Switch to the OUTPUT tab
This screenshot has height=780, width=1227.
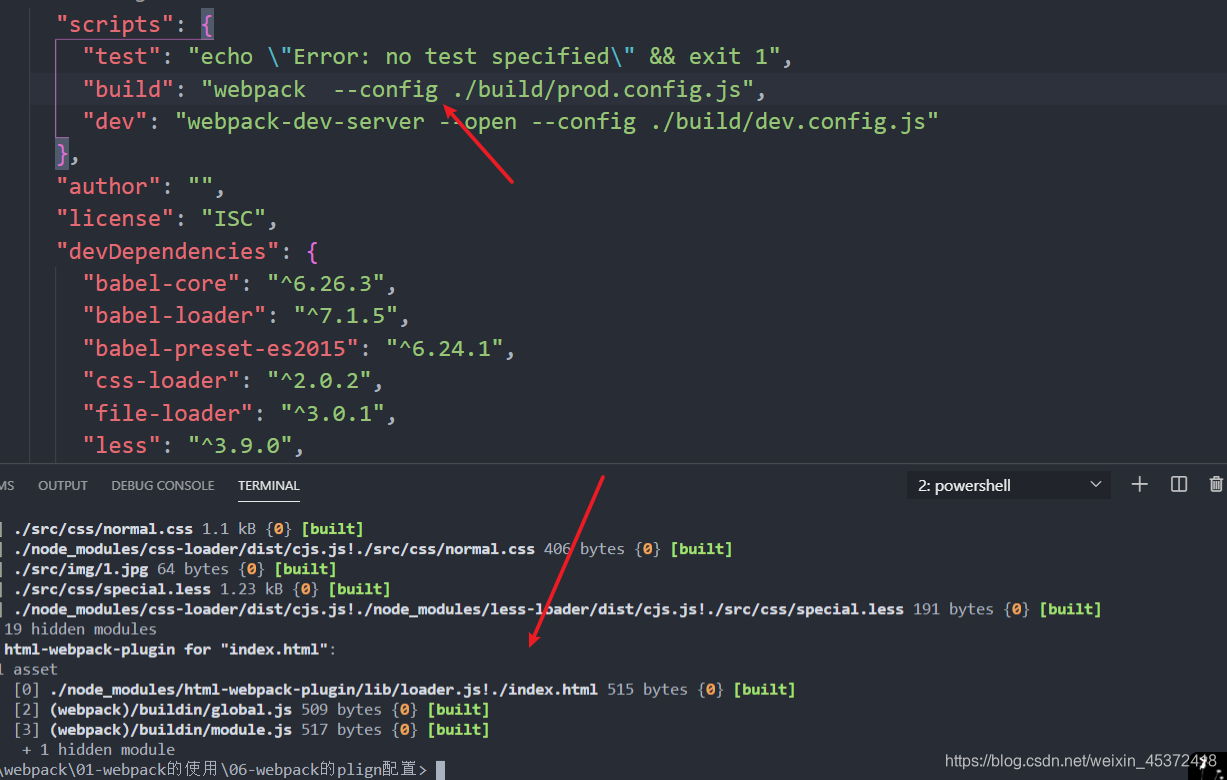(62, 485)
